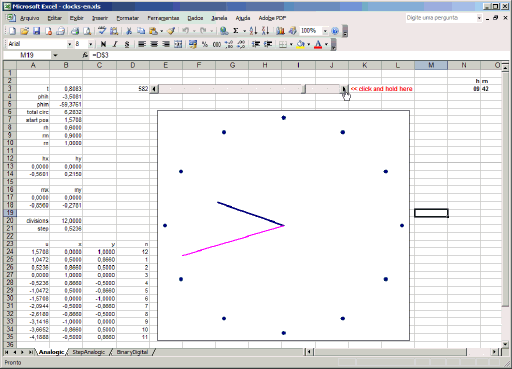
Task: Toggle bold with the N button
Action: point(103,44)
